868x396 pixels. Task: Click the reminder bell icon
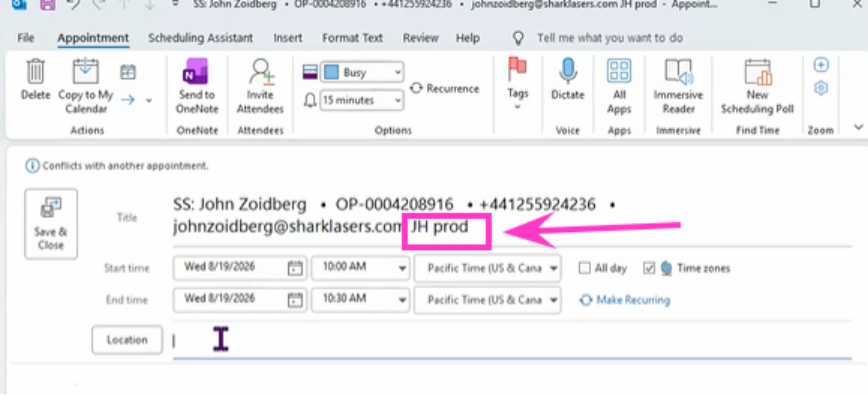311,100
